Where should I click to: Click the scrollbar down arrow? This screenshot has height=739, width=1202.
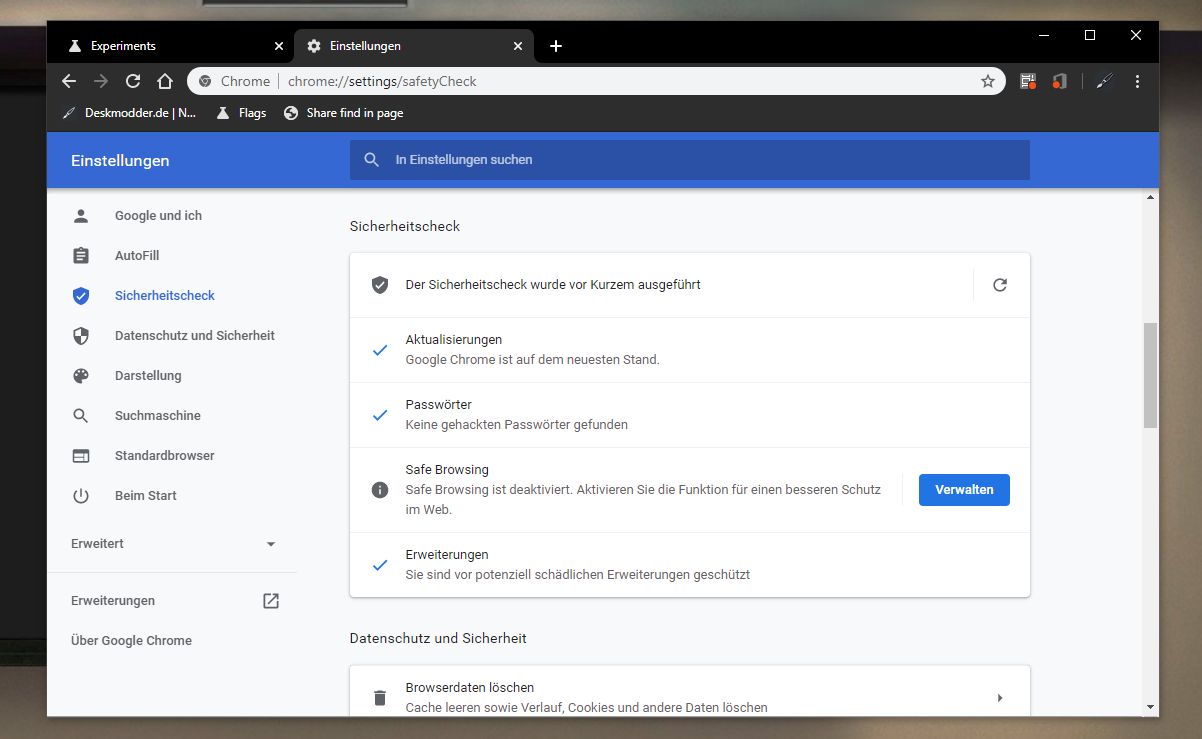(x=1150, y=708)
